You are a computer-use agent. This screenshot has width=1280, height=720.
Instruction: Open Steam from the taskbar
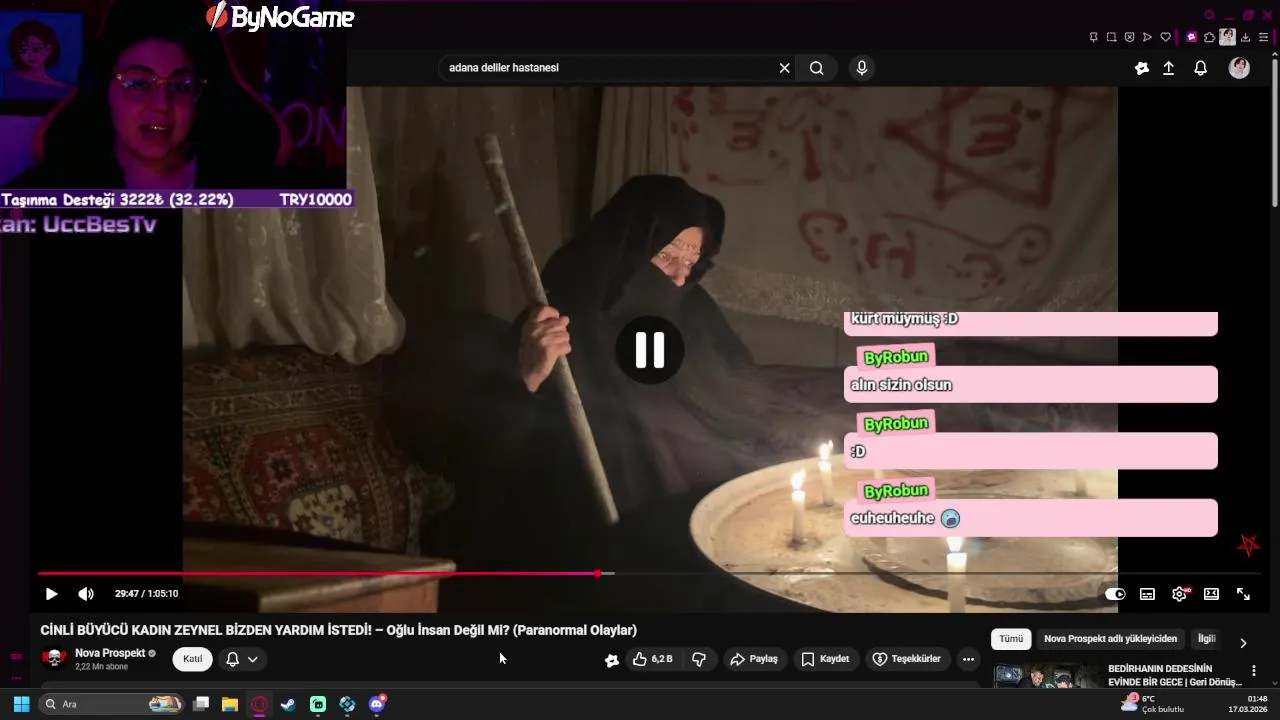pos(288,704)
